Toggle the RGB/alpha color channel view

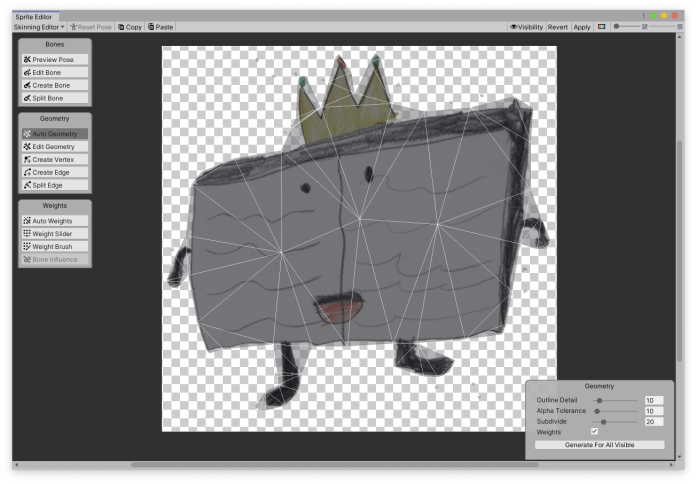pos(601,27)
